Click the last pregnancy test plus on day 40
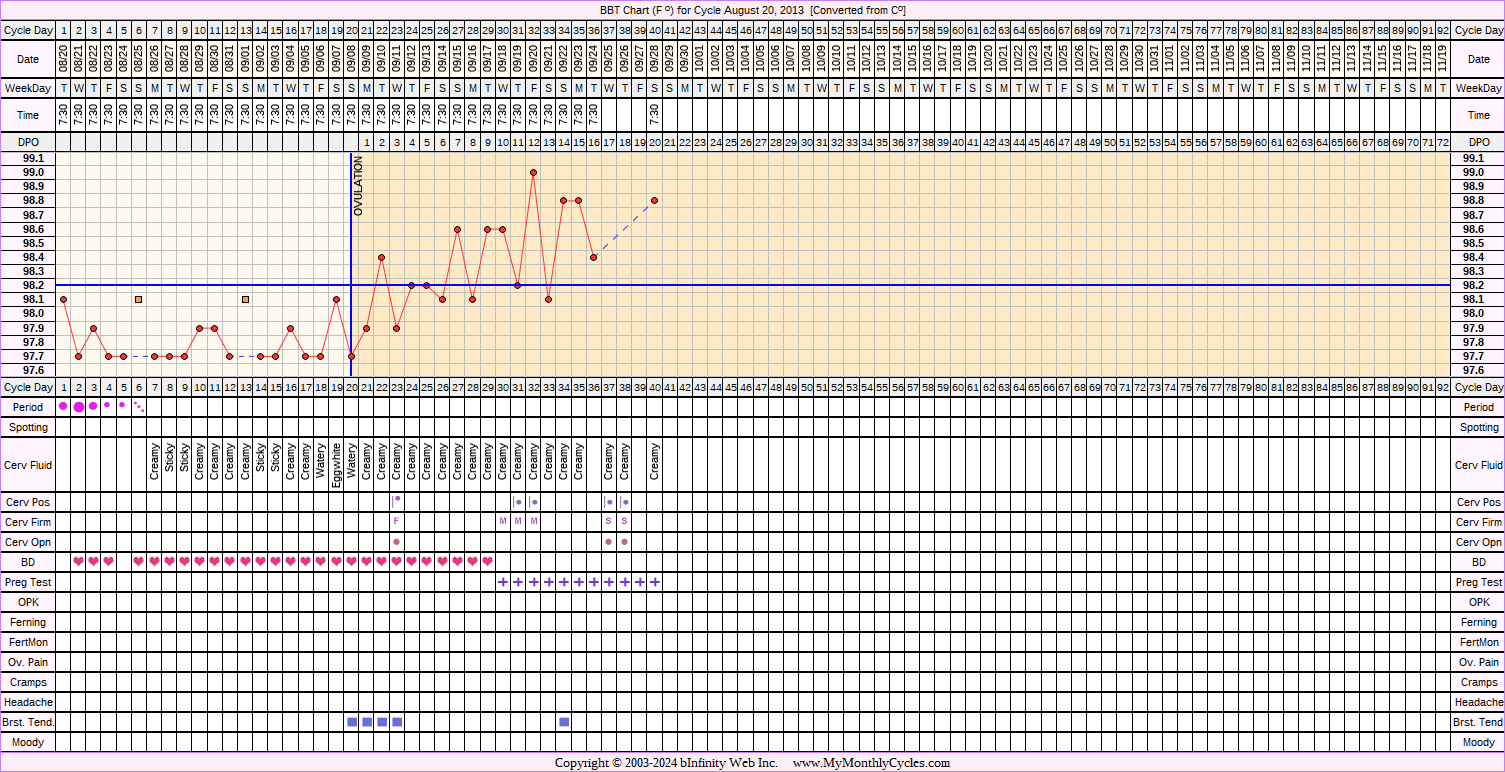 click(x=655, y=582)
